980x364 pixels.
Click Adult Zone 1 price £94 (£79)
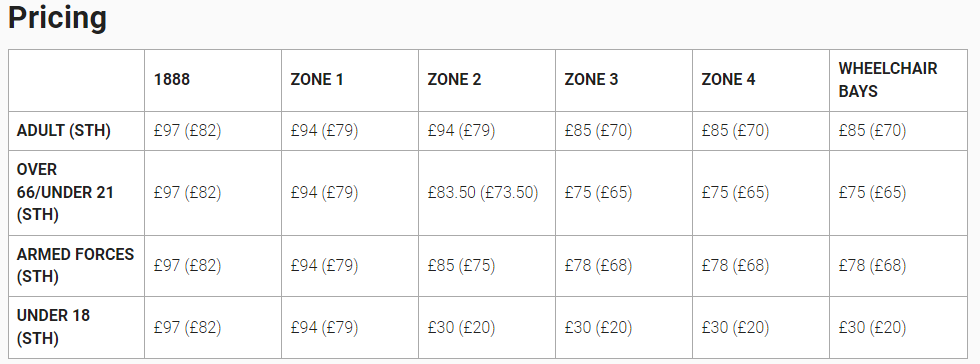point(324,131)
